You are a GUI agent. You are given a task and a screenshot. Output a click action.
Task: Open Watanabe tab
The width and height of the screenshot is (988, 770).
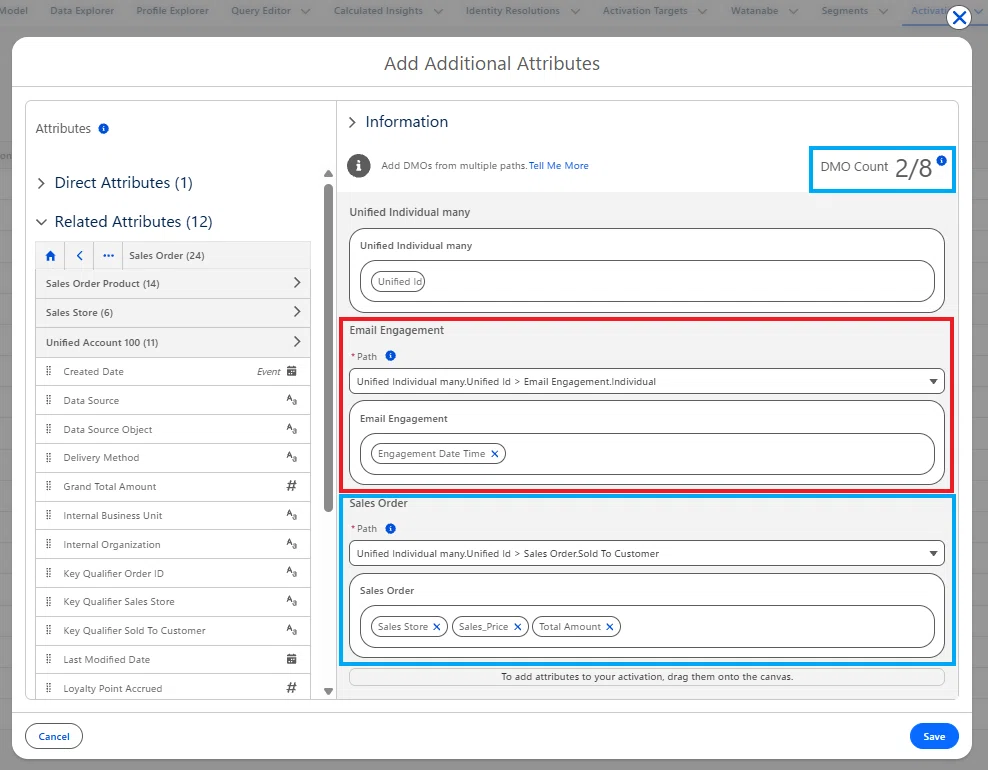[754, 11]
